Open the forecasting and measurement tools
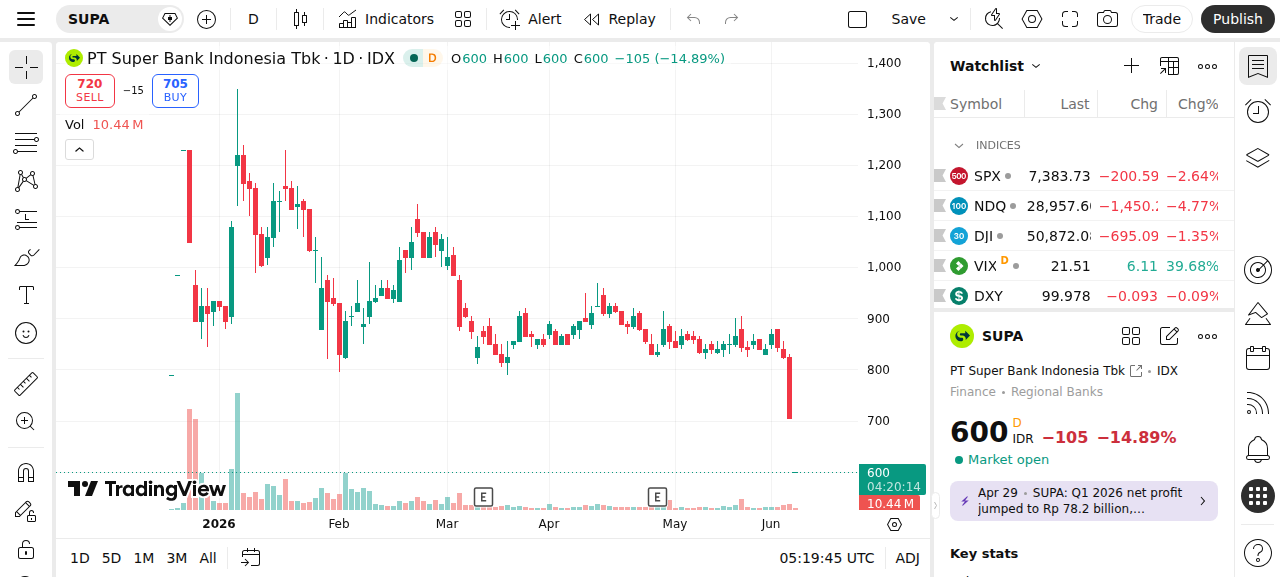 26,219
